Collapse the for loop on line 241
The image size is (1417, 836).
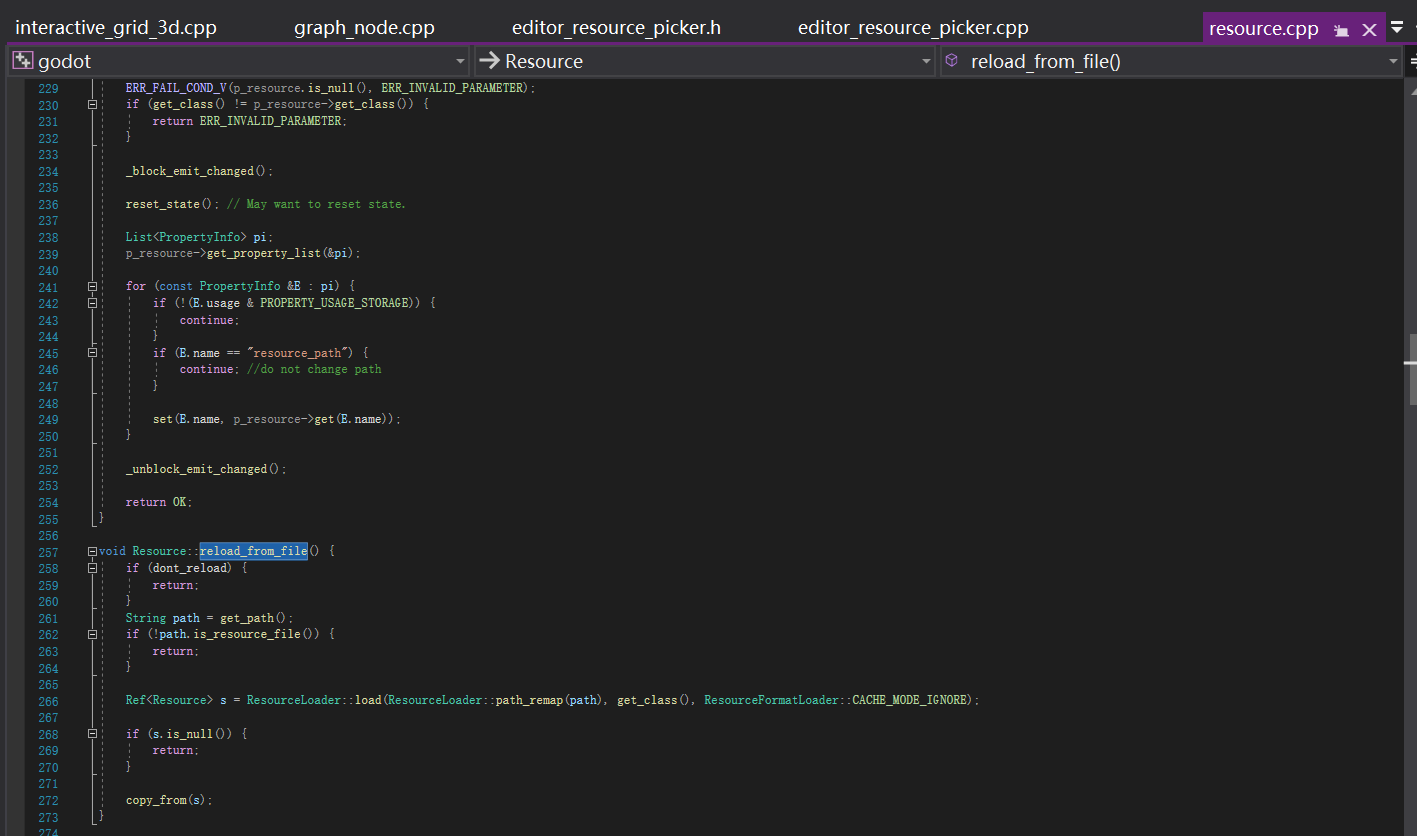92,287
